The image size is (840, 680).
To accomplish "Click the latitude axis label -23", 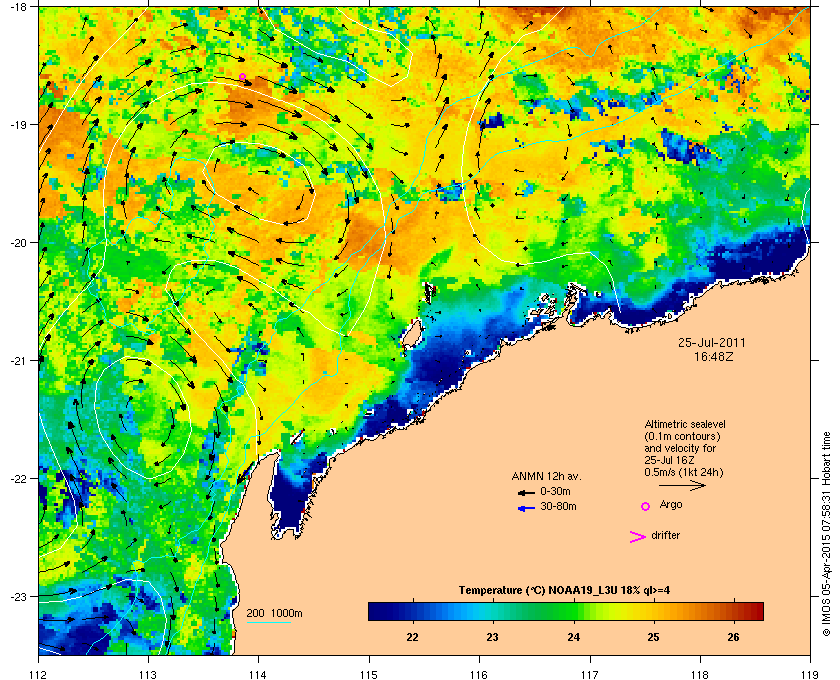I will click(18, 596).
